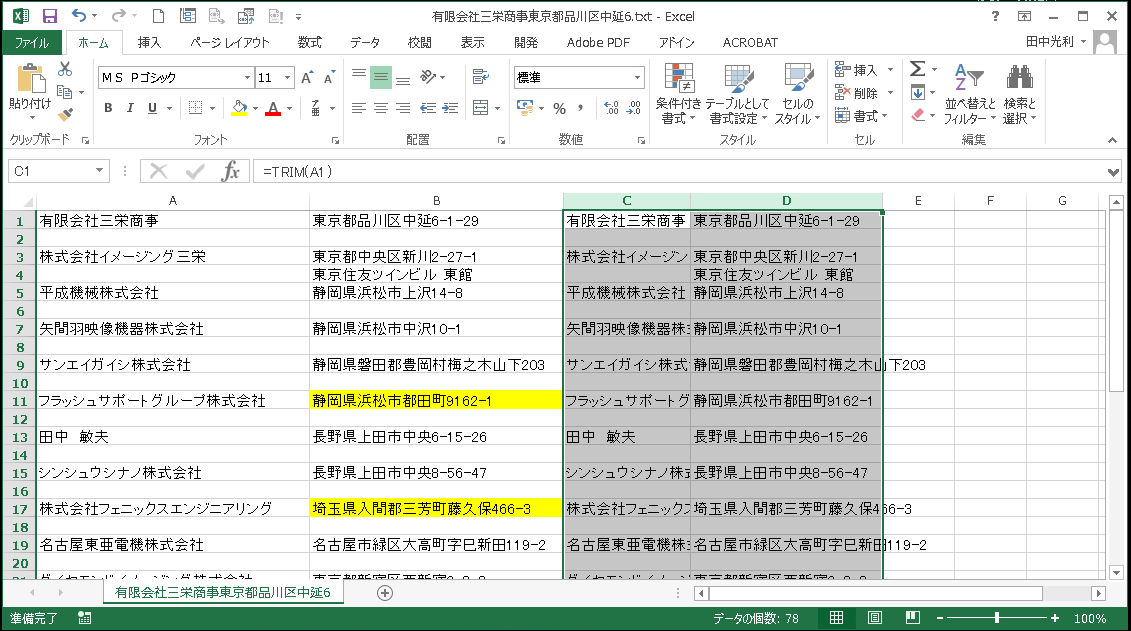Switch to the 数式 (Formulas) tab
This screenshot has height=631, width=1131.
click(x=309, y=43)
